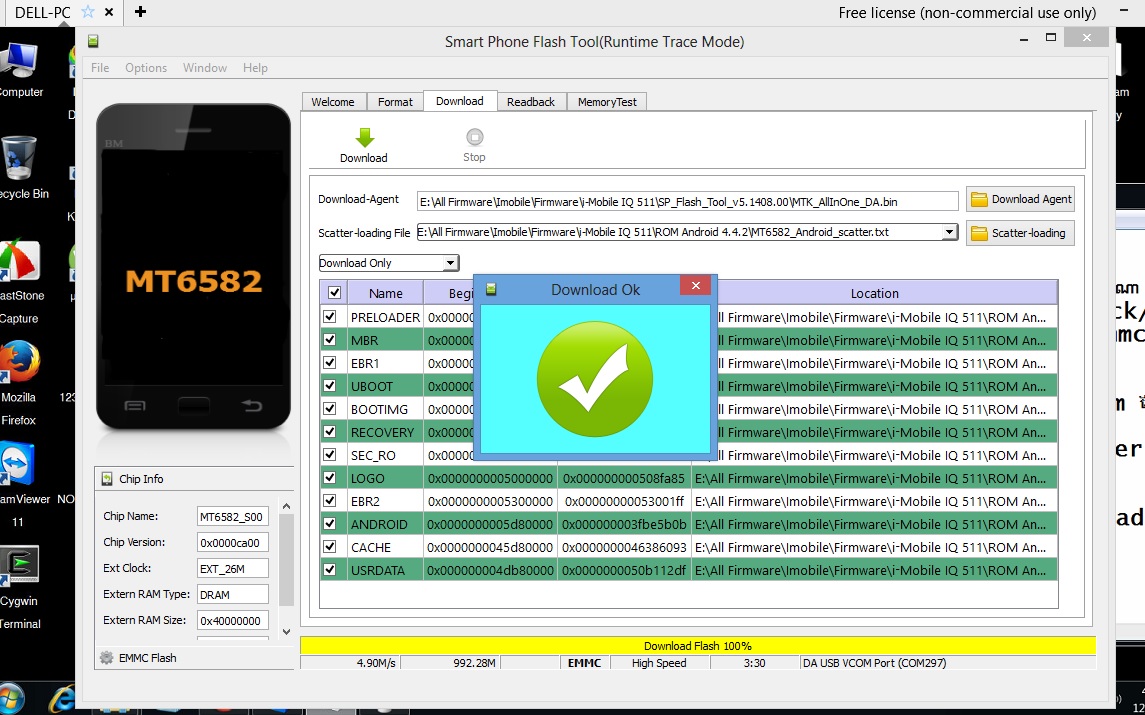Click the Download Ok dialog title icon
The height and width of the screenshot is (715, 1145).
click(x=491, y=289)
